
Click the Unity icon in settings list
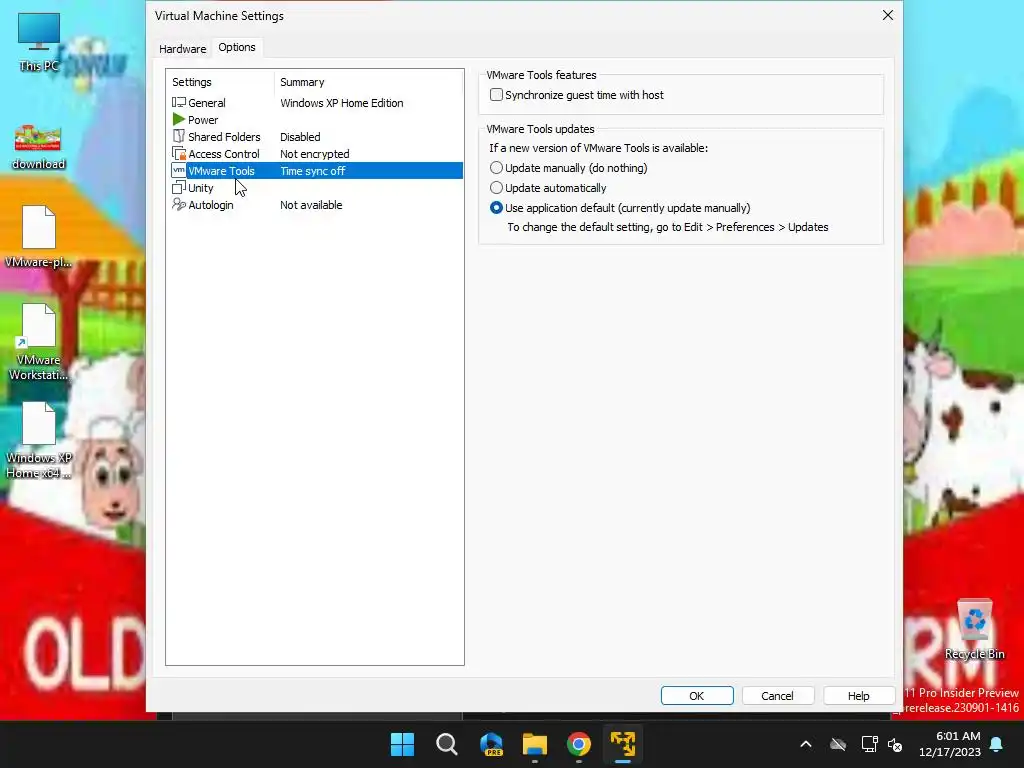coord(178,187)
